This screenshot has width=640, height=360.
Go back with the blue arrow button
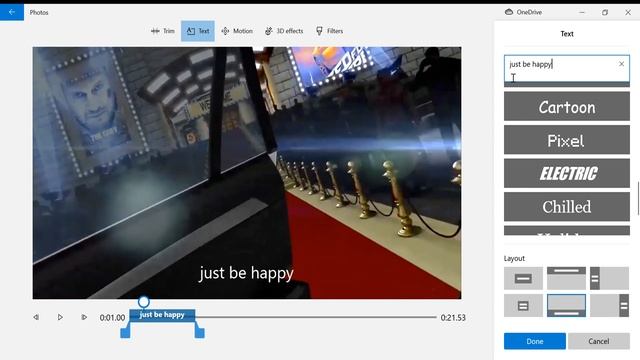[x=12, y=12]
